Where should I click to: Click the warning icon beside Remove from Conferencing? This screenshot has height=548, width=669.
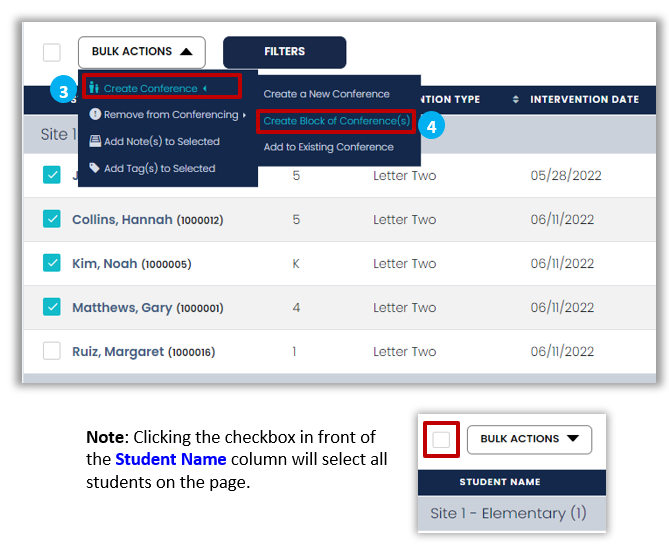95,114
